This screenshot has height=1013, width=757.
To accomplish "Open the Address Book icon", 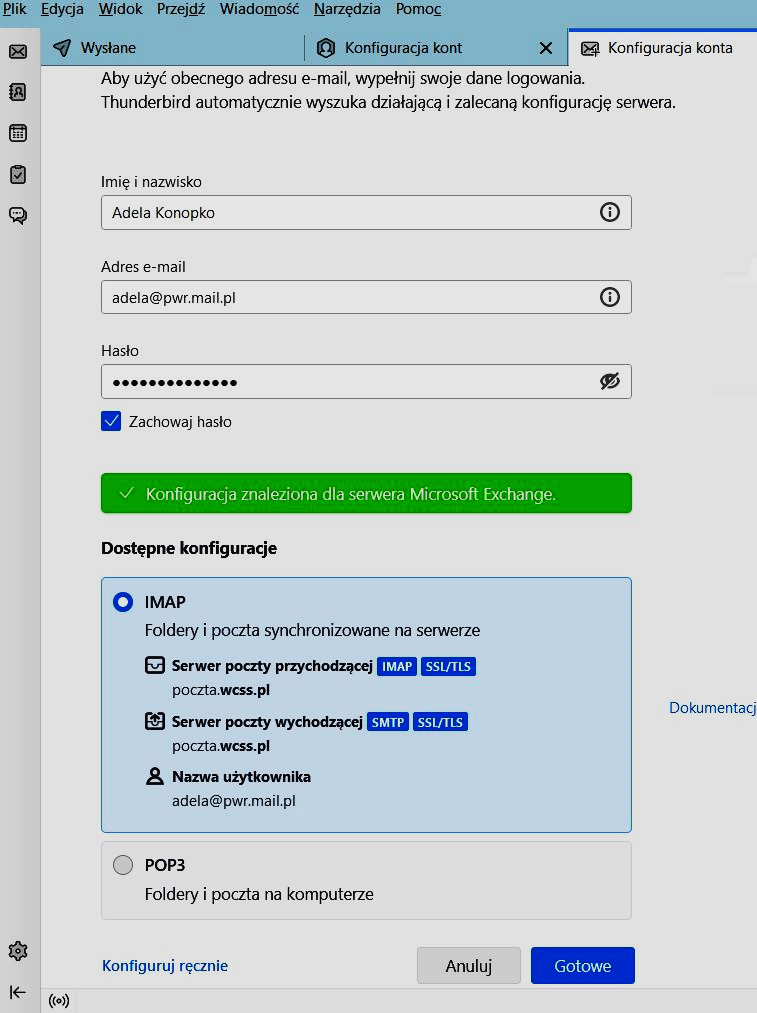I will (x=18, y=92).
